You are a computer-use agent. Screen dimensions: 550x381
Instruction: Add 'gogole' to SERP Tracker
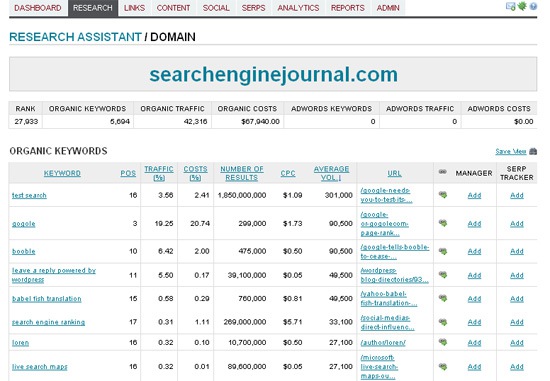(517, 224)
